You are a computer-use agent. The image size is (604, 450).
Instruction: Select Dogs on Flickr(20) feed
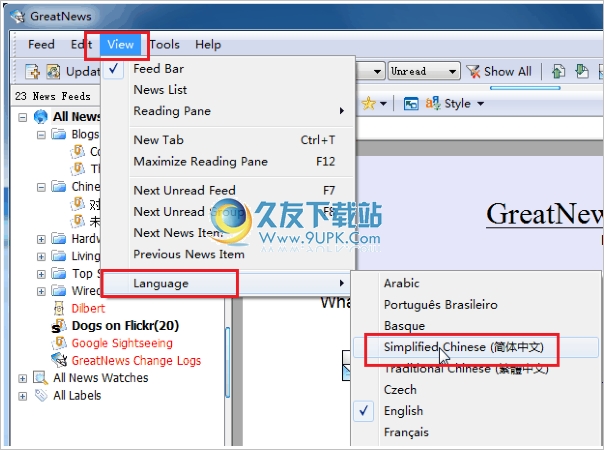pos(125,326)
